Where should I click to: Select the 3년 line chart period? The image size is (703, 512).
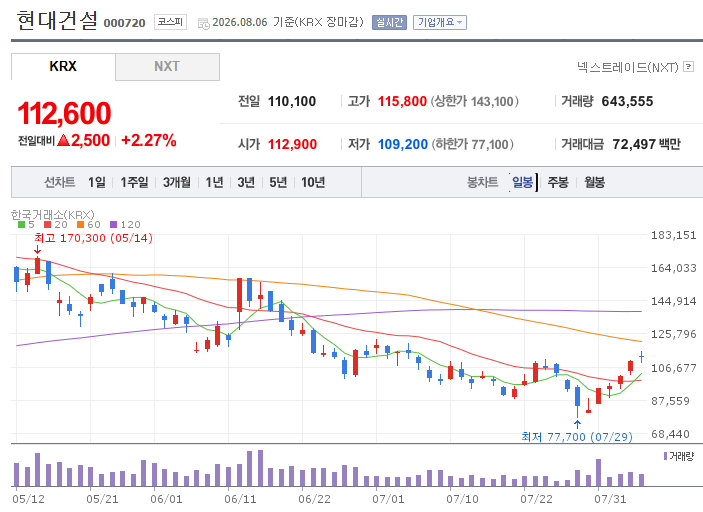[x=246, y=182]
